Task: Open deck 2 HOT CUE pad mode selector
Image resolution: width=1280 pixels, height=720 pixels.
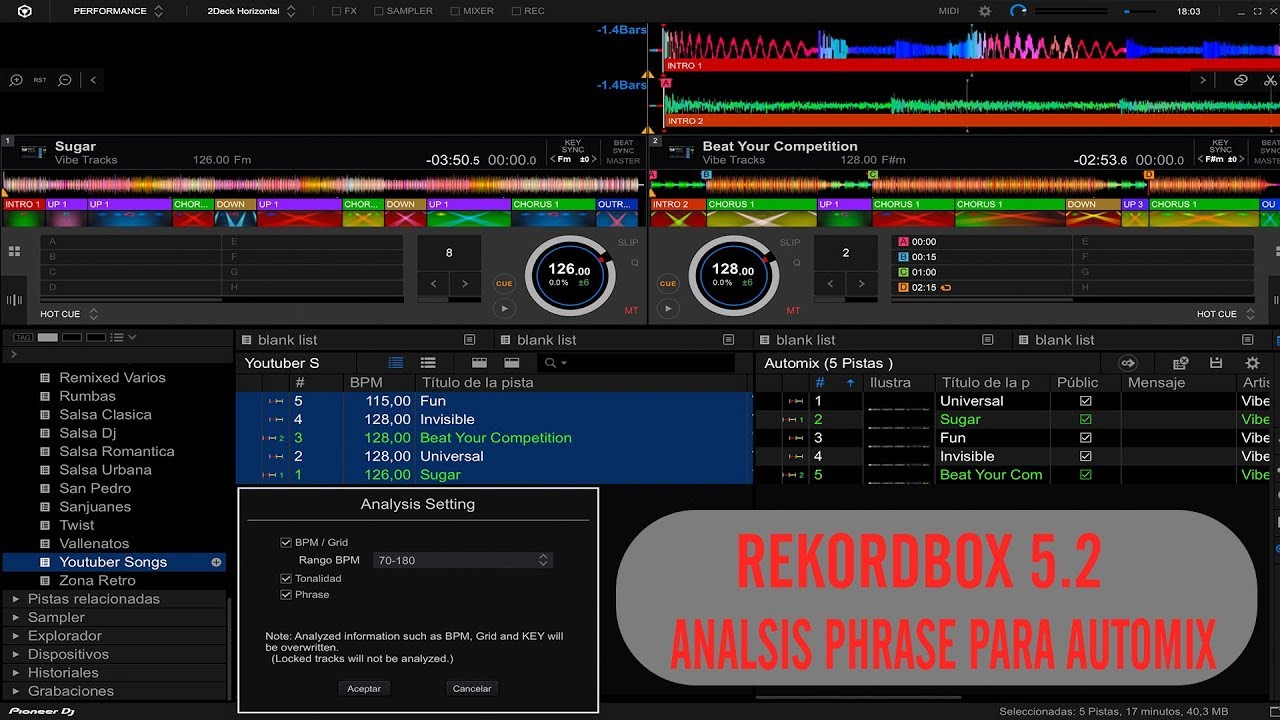Action: [x=1226, y=314]
